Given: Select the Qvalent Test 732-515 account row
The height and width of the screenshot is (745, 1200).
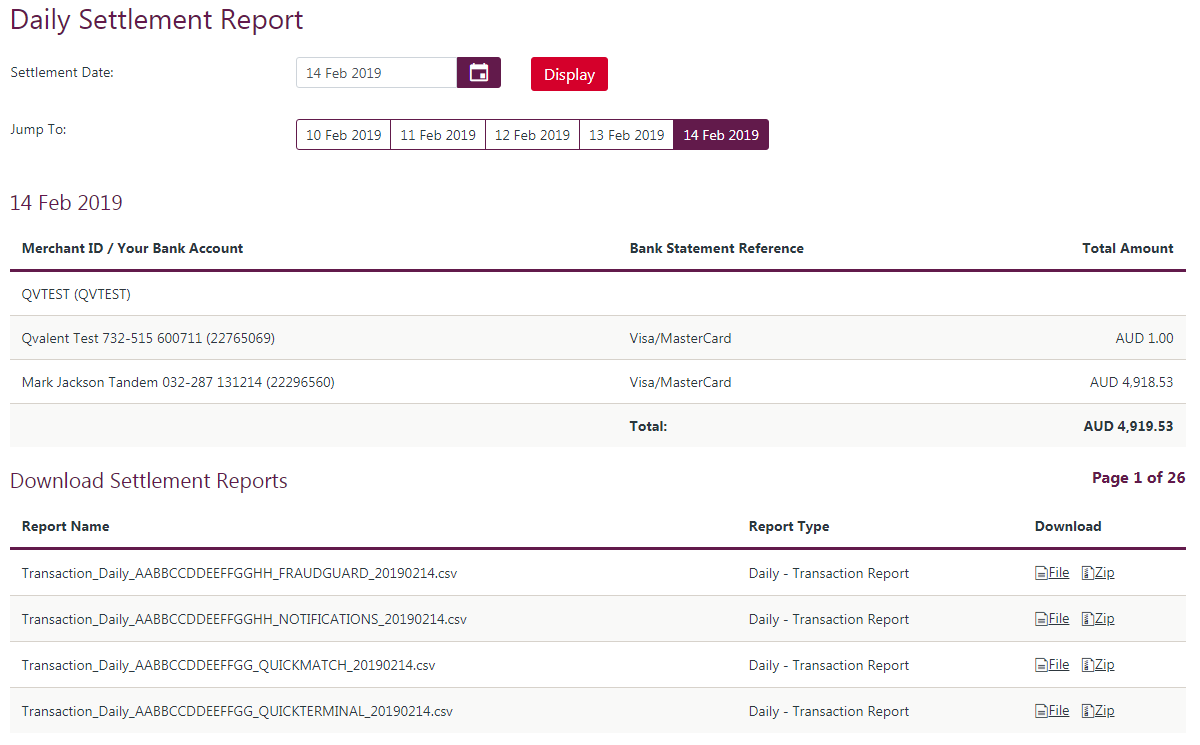Looking at the screenshot, I should click(x=148, y=338).
